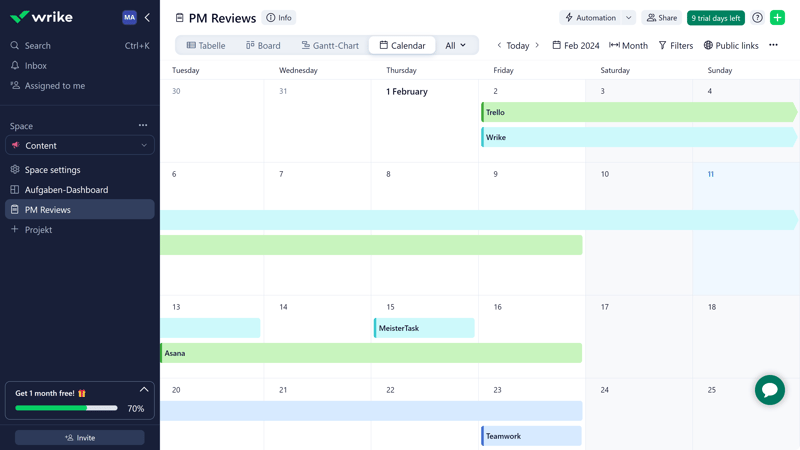
Task: Open the Feb 2024 date picker
Action: pos(576,45)
